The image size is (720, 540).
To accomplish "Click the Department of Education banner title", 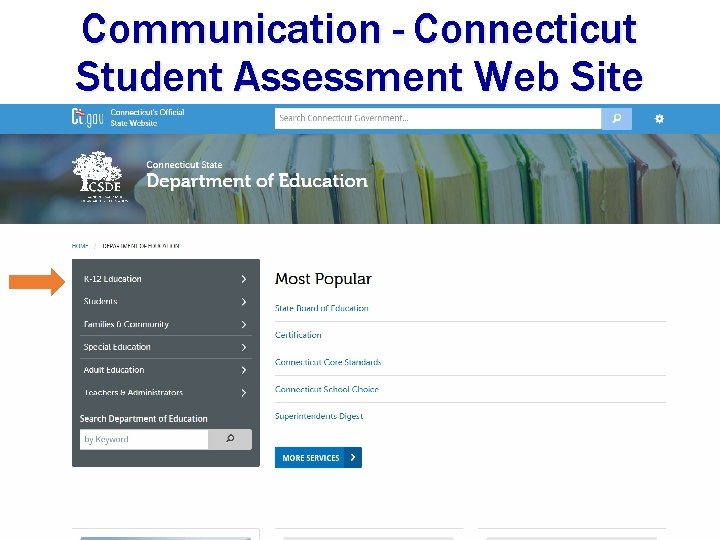I will click(x=257, y=181).
